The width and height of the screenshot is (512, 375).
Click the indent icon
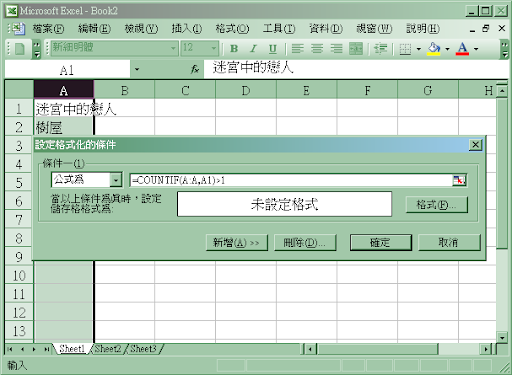coord(380,49)
